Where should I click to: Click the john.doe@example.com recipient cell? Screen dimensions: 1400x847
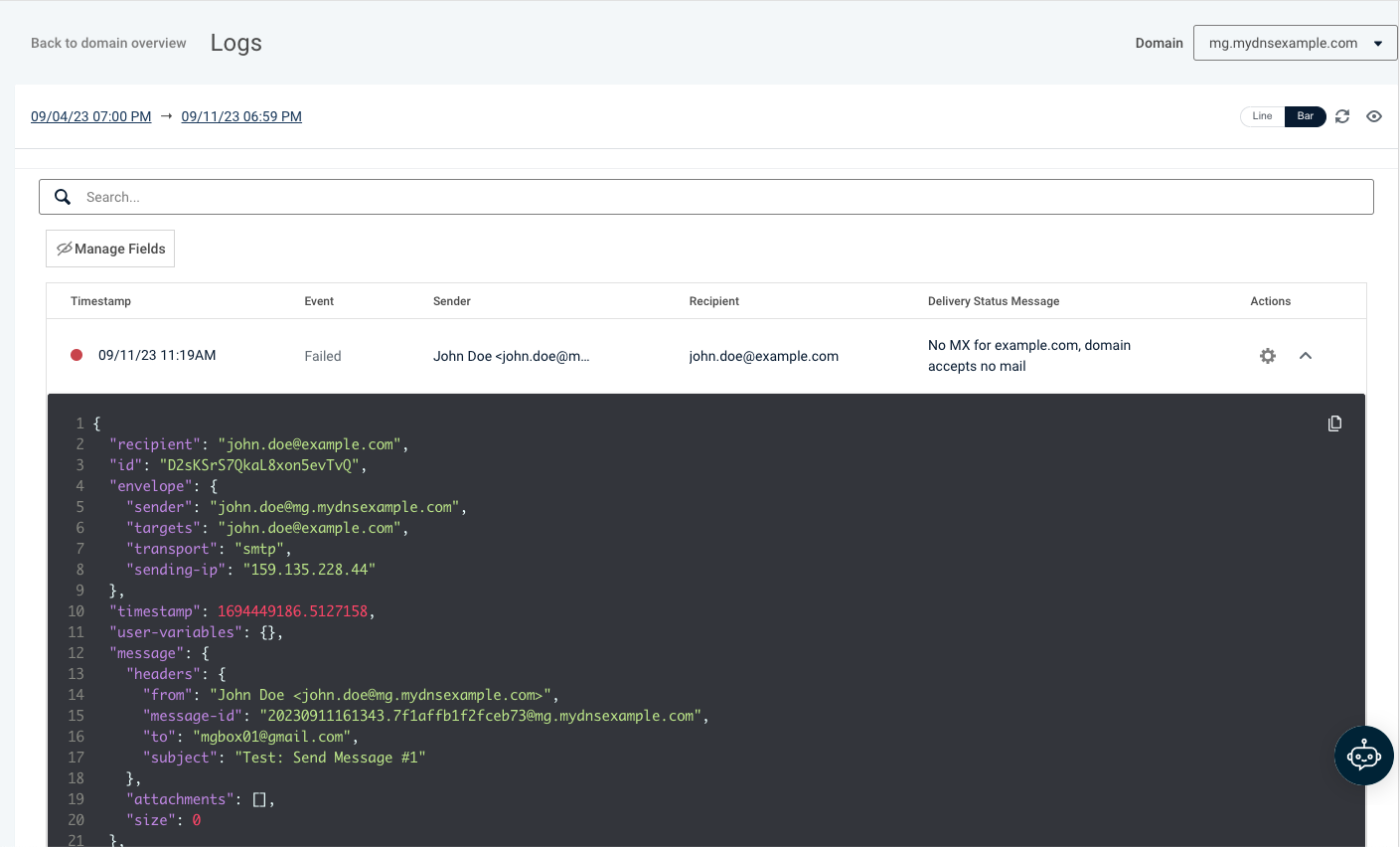click(764, 356)
